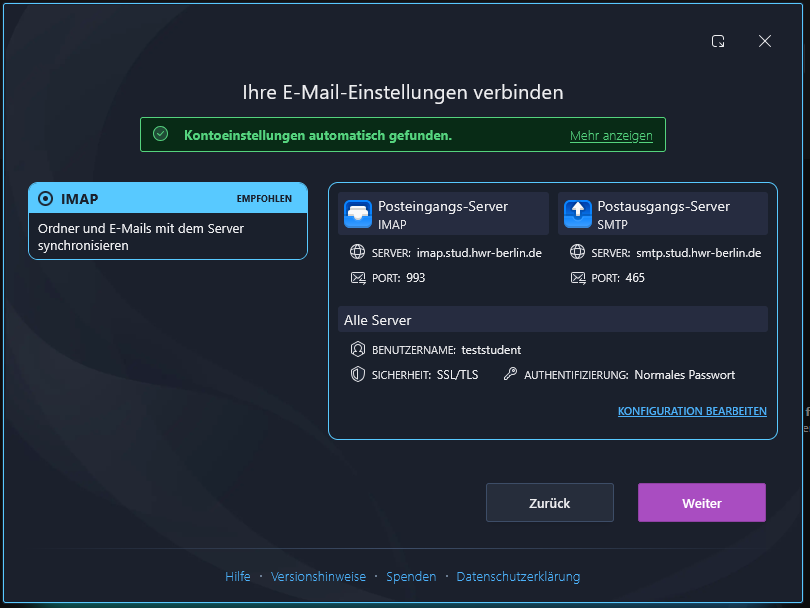Click the window resize icon at top right

(718, 41)
